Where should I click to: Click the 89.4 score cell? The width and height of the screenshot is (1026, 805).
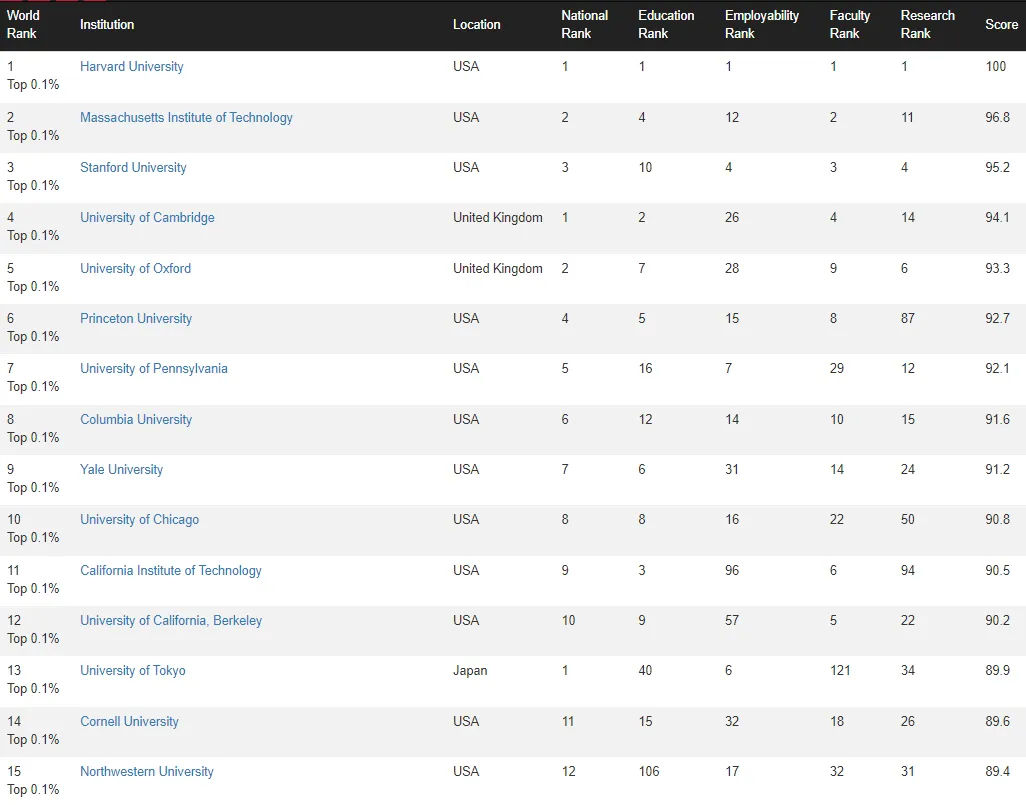pos(997,772)
